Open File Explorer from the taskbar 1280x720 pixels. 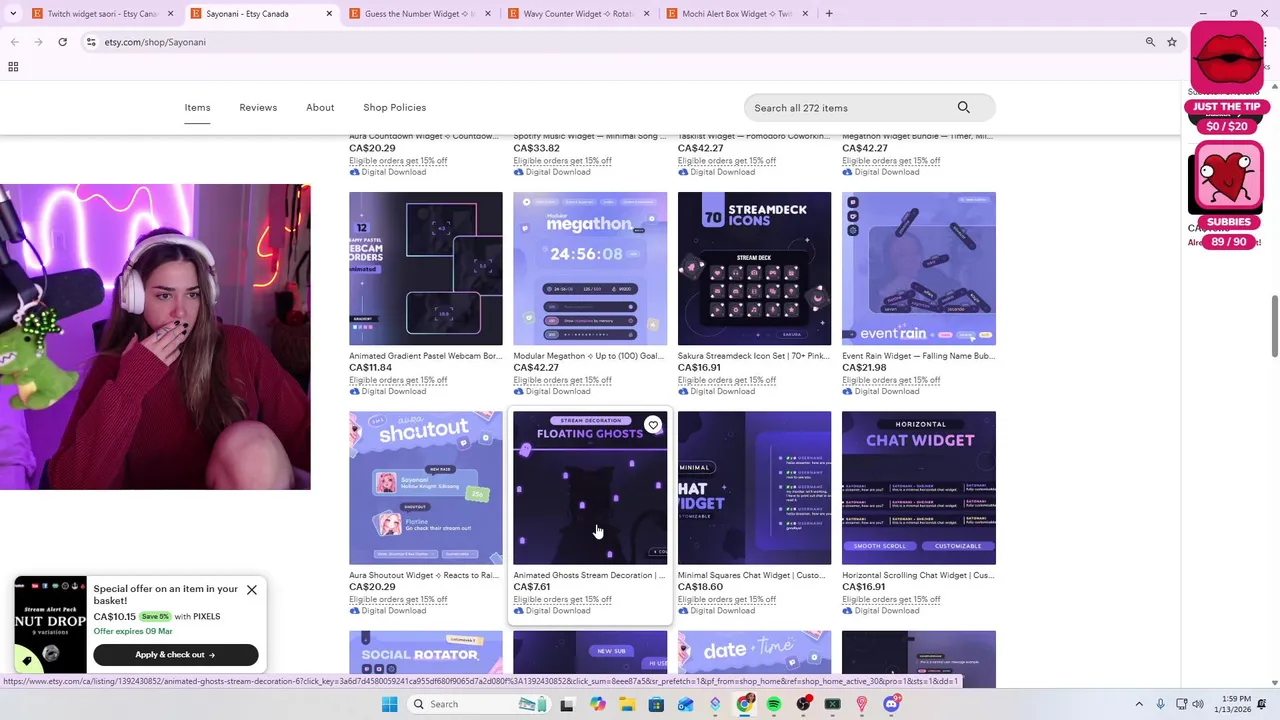(627, 704)
